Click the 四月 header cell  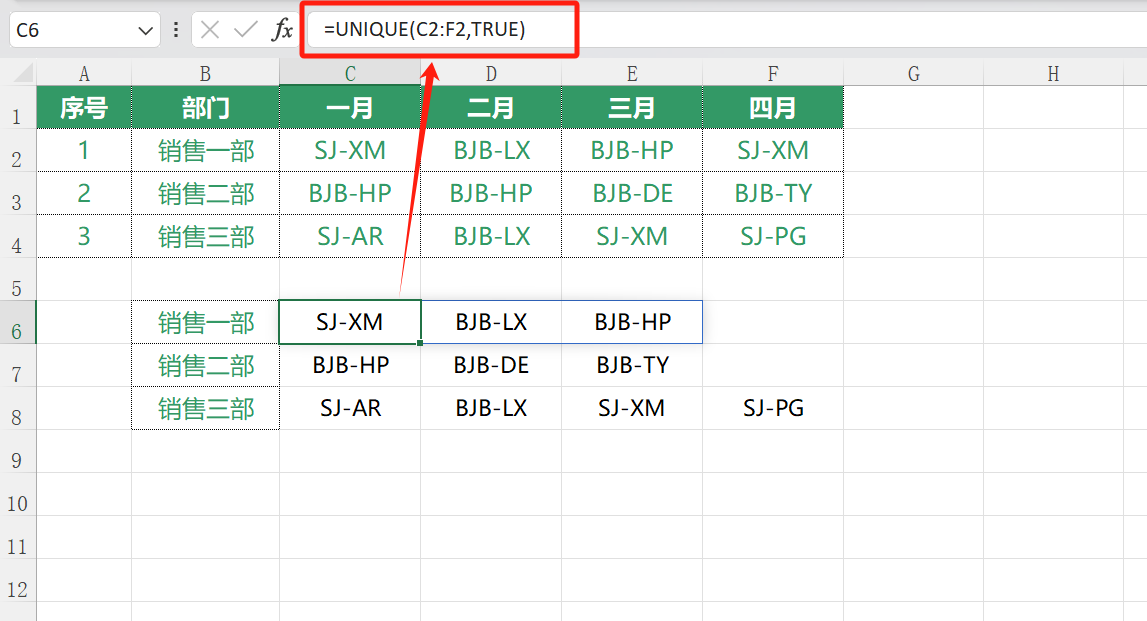click(x=773, y=108)
